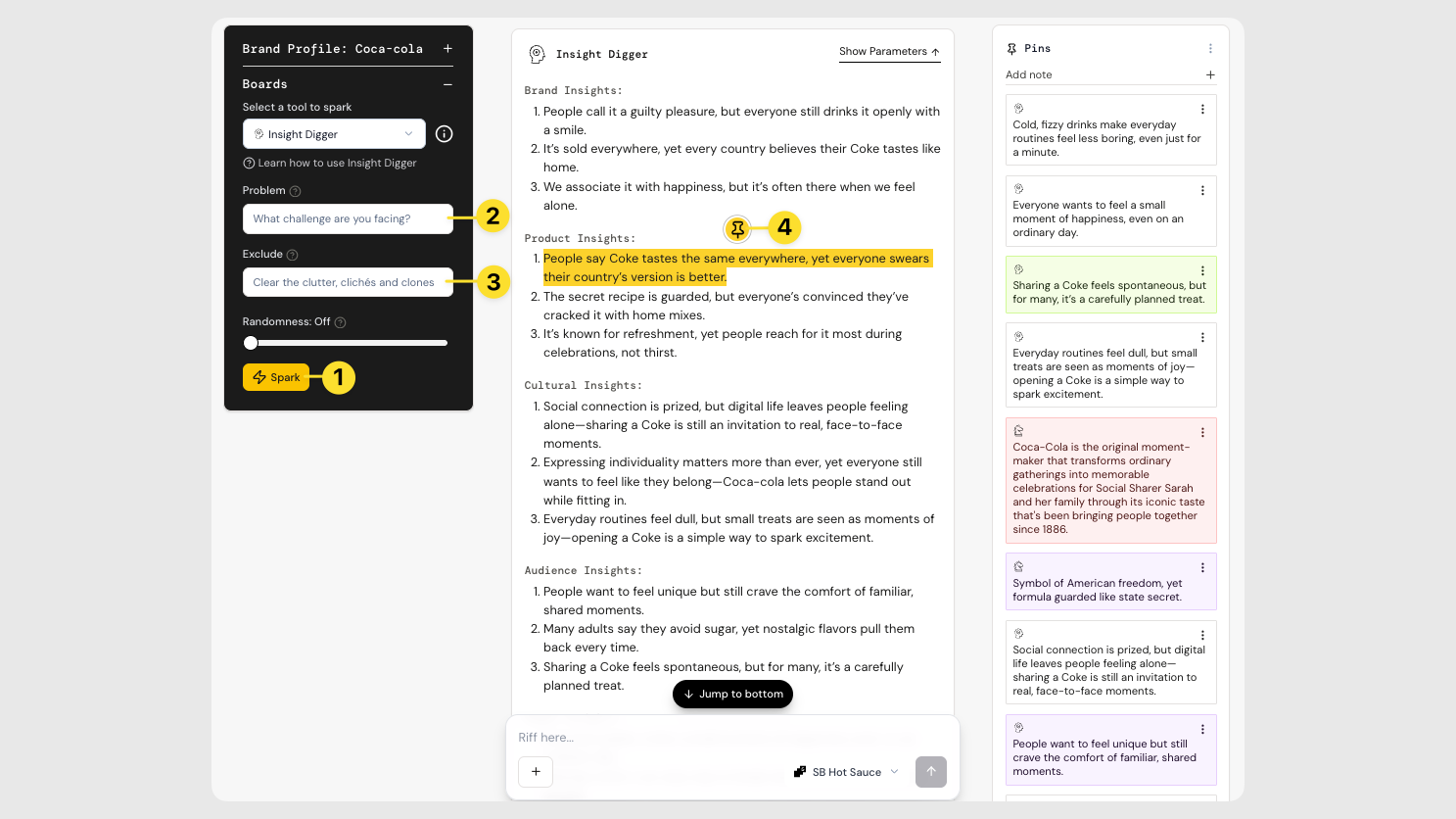Click the Pins pushpin header icon
The height and width of the screenshot is (819, 1456).
(x=1011, y=48)
